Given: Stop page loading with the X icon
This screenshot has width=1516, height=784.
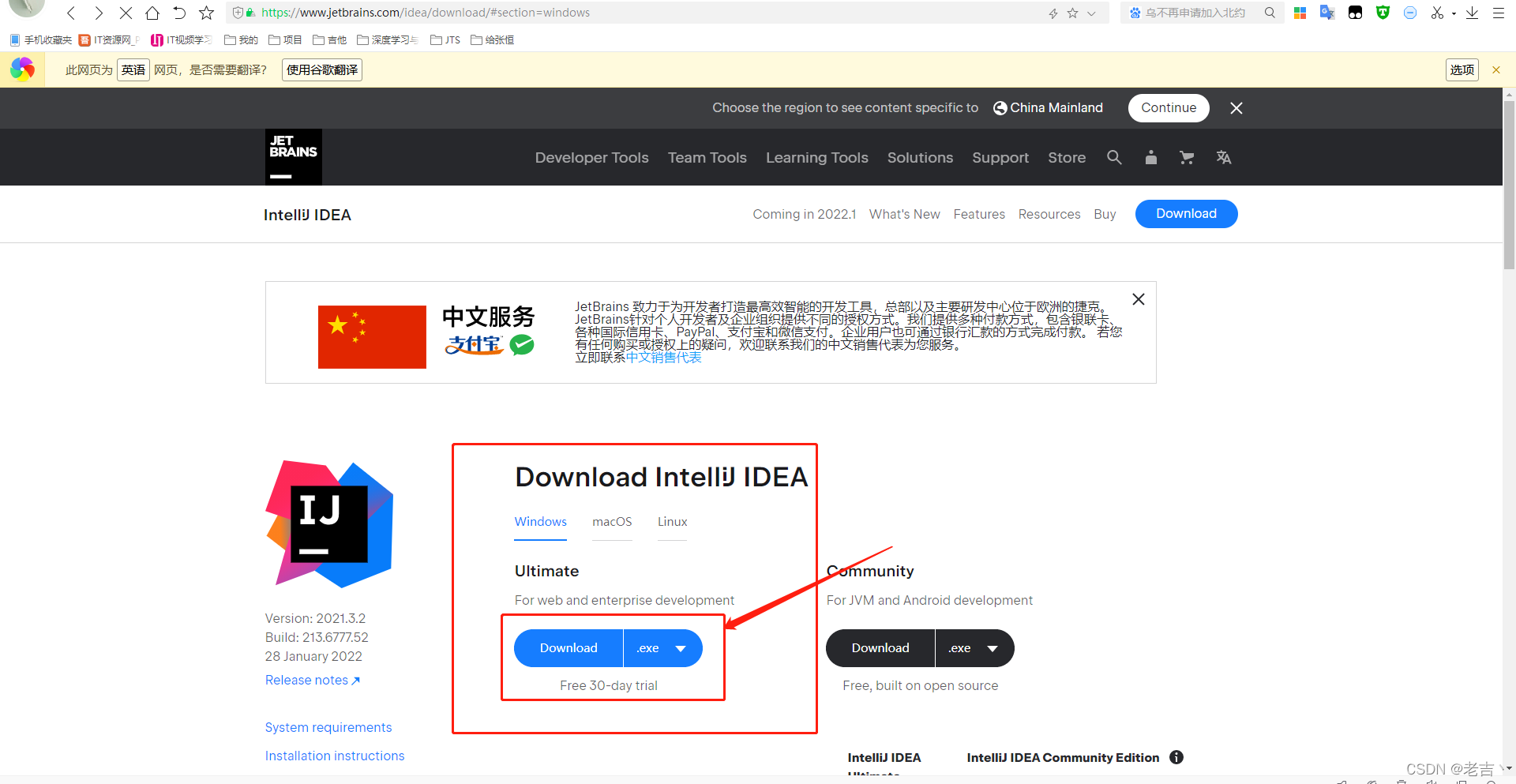Looking at the screenshot, I should (126, 13).
